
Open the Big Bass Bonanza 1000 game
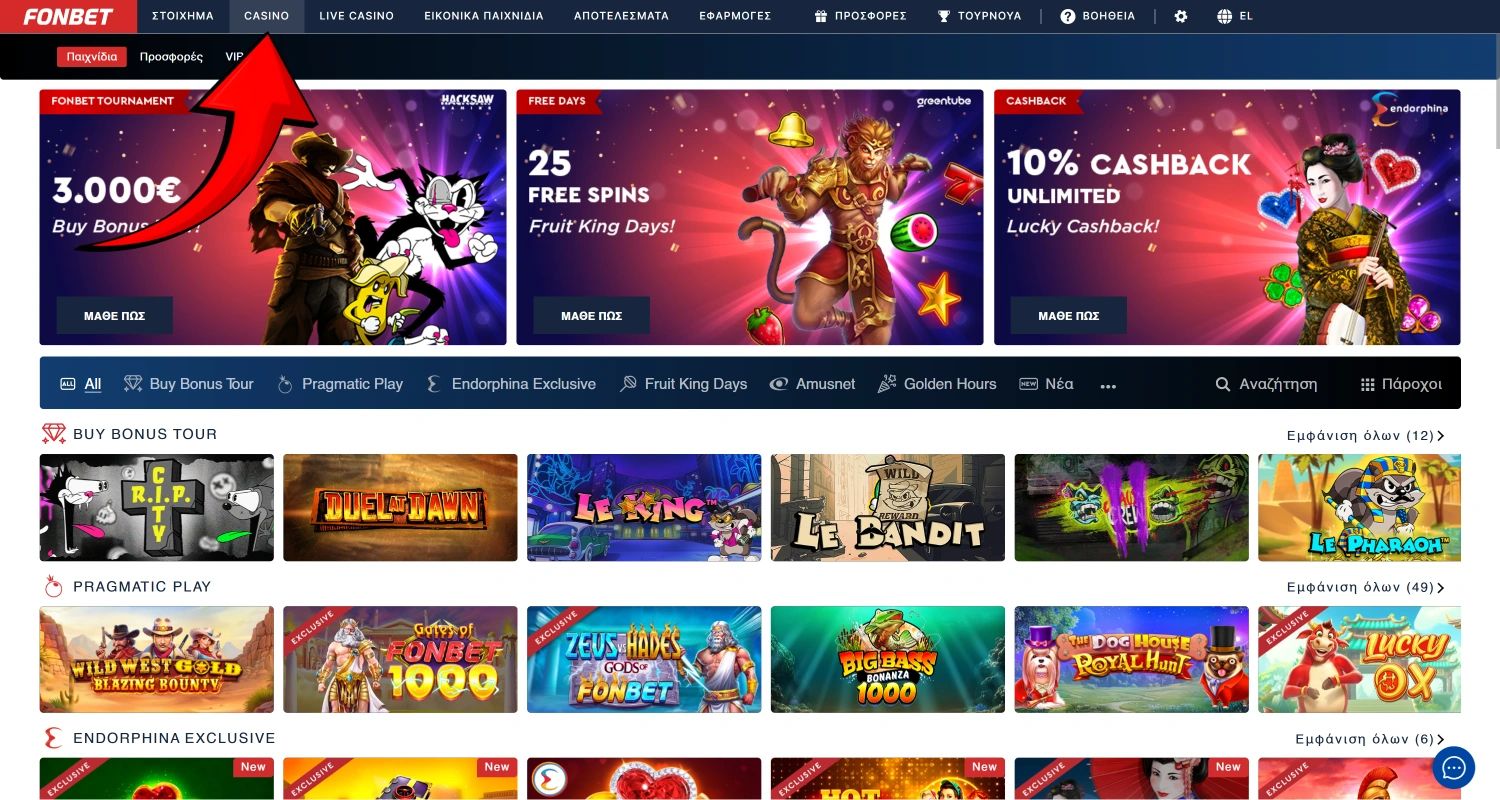(888, 659)
